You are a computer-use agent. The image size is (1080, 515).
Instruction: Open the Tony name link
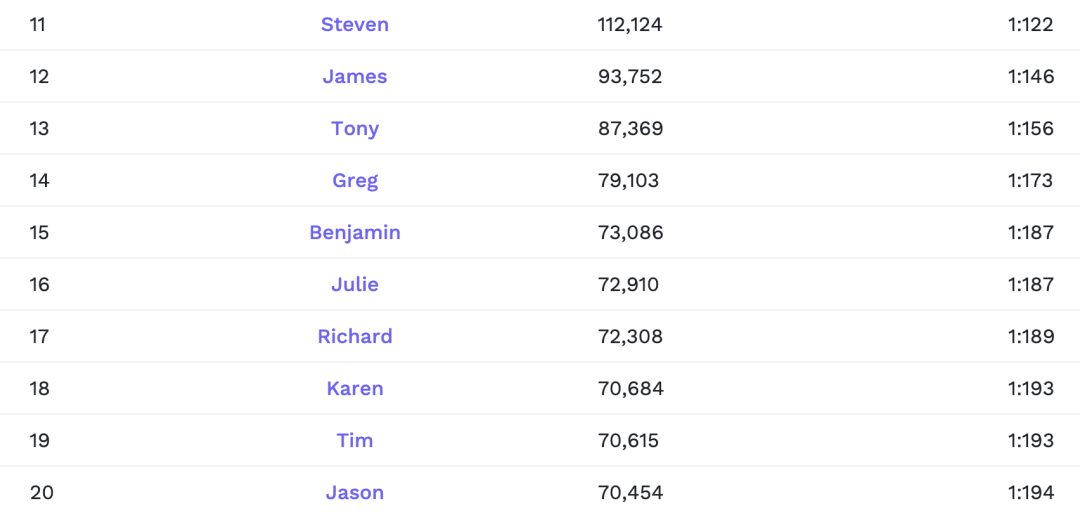(x=355, y=129)
